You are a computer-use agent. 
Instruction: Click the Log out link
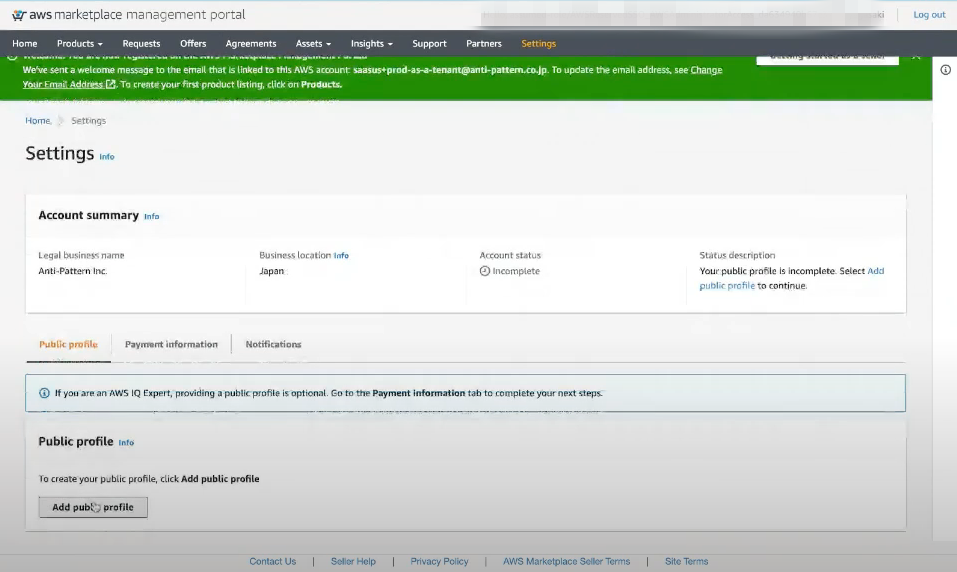point(929,15)
